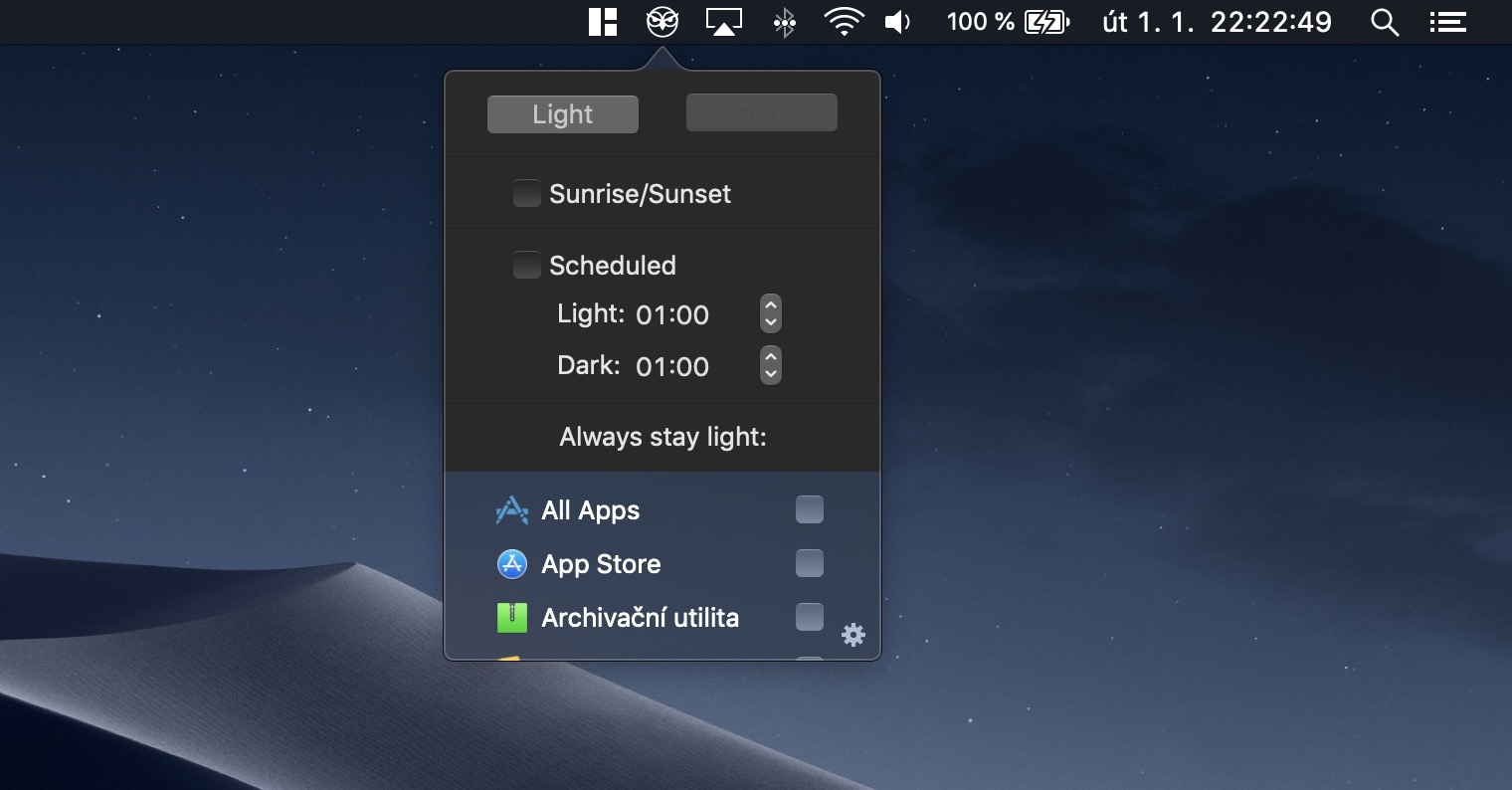Image resolution: width=1512 pixels, height=790 pixels.
Task: Open the window tiling menu bar icon
Action: (x=603, y=22)
